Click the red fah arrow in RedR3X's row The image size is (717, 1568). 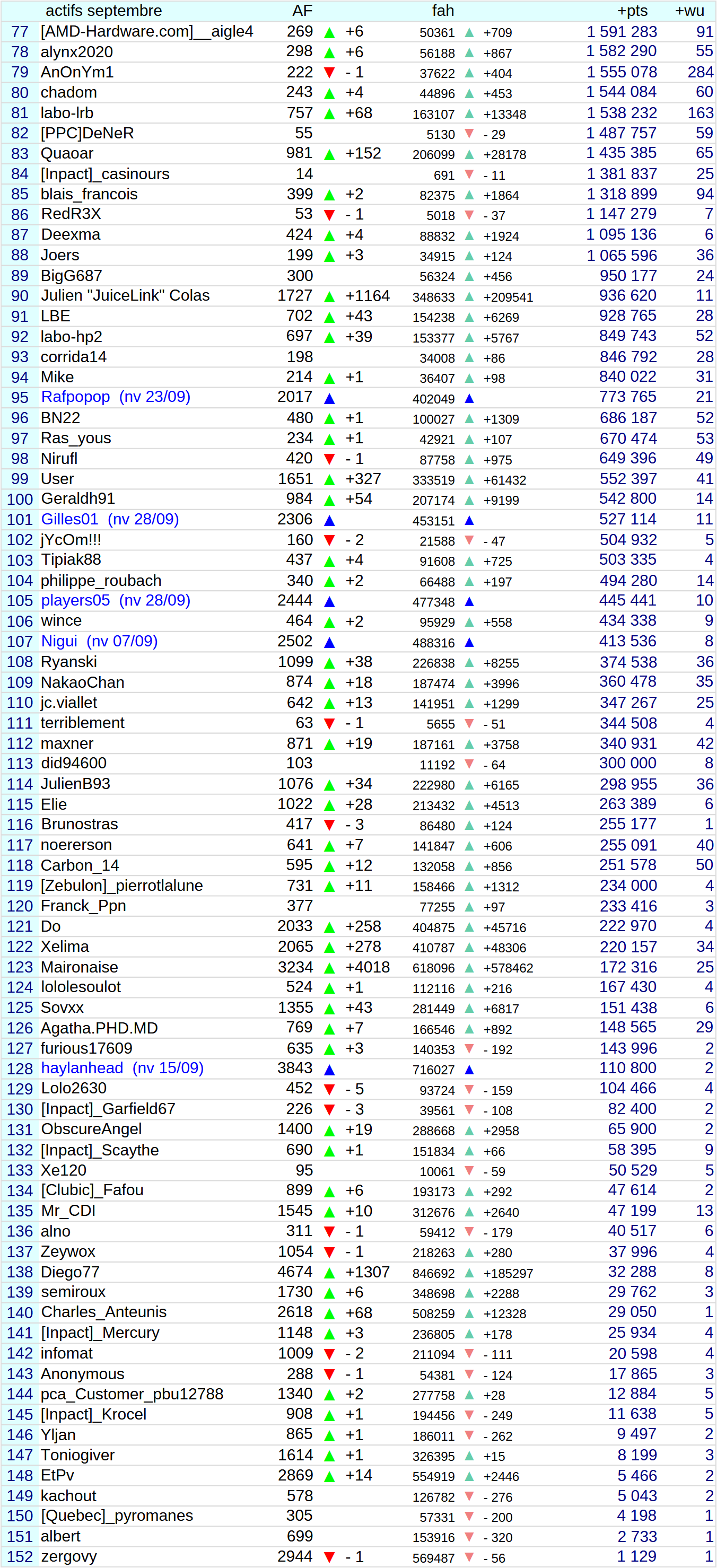tap(469, 215)
